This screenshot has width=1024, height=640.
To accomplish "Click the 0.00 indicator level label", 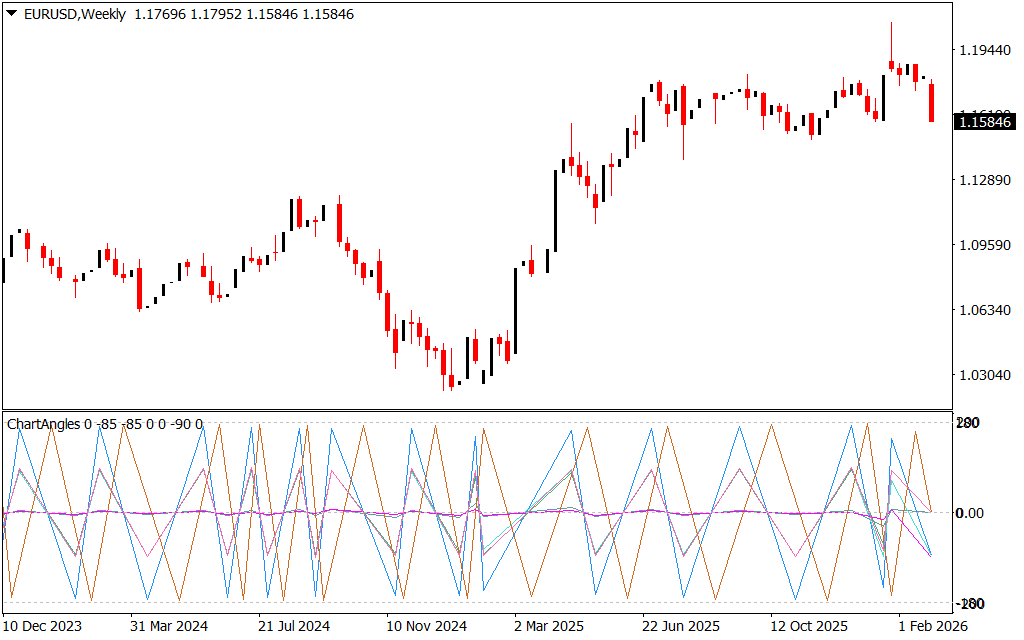I will click(981, 513).
